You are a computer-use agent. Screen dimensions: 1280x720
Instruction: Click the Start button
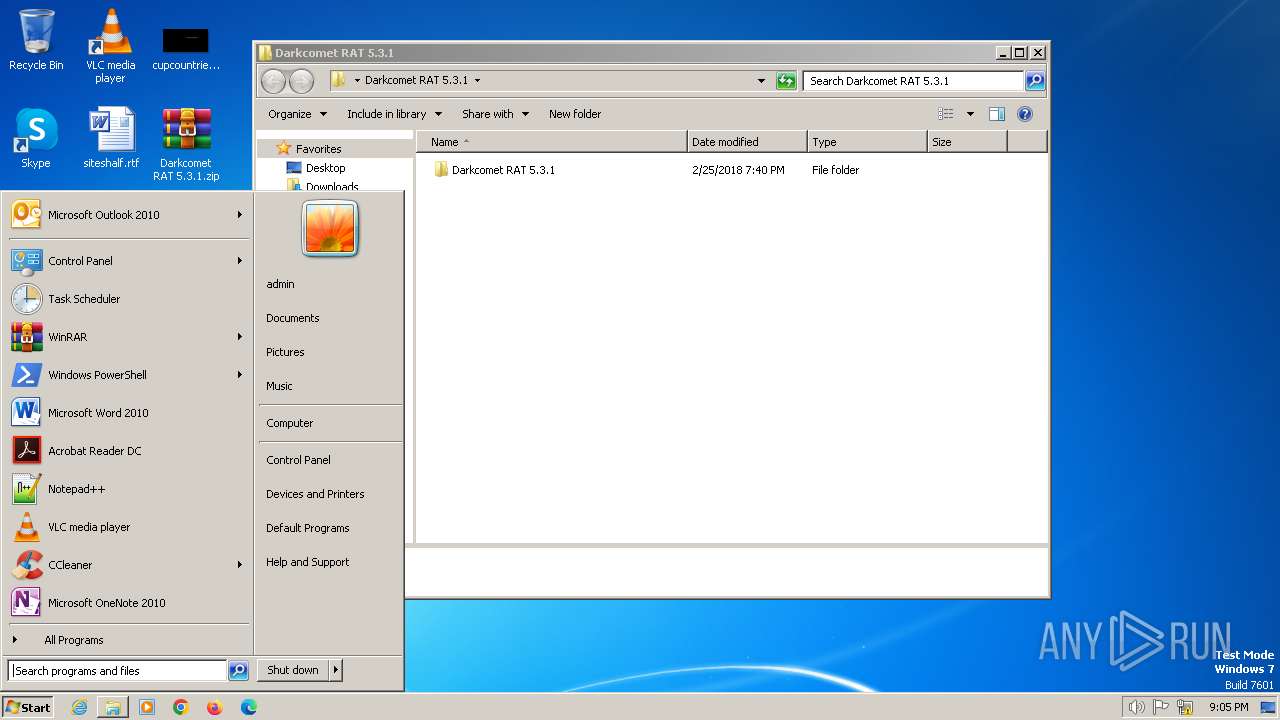point(27,707)
